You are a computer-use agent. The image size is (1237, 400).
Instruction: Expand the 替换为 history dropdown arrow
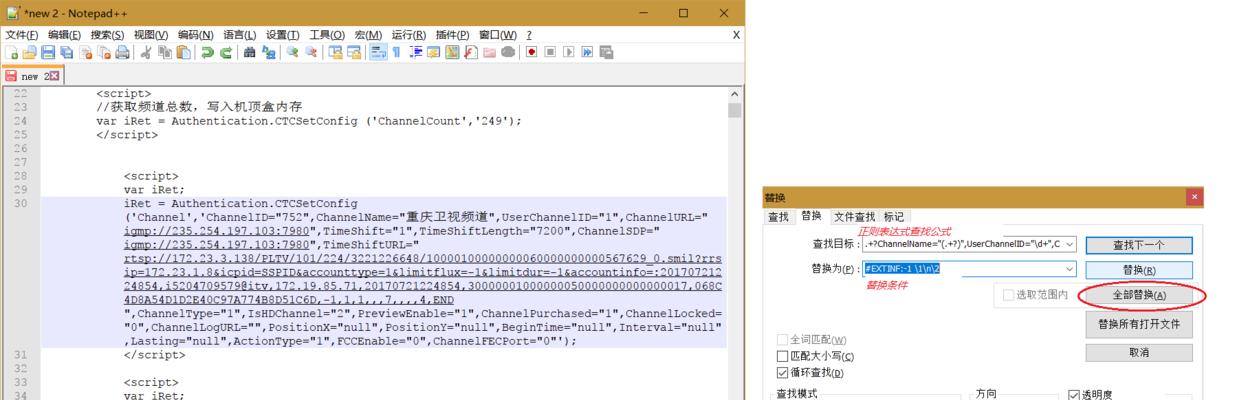click(1070, 269)
